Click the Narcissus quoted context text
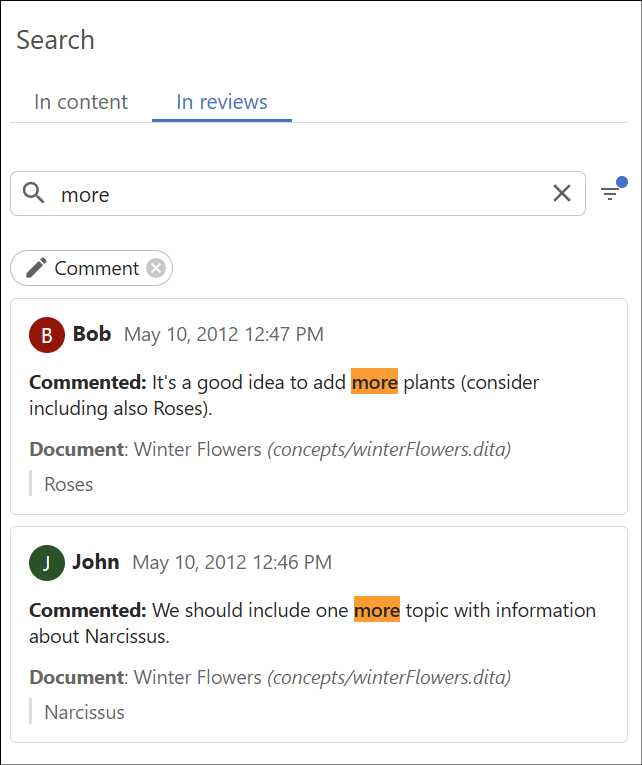 [85, 712]
